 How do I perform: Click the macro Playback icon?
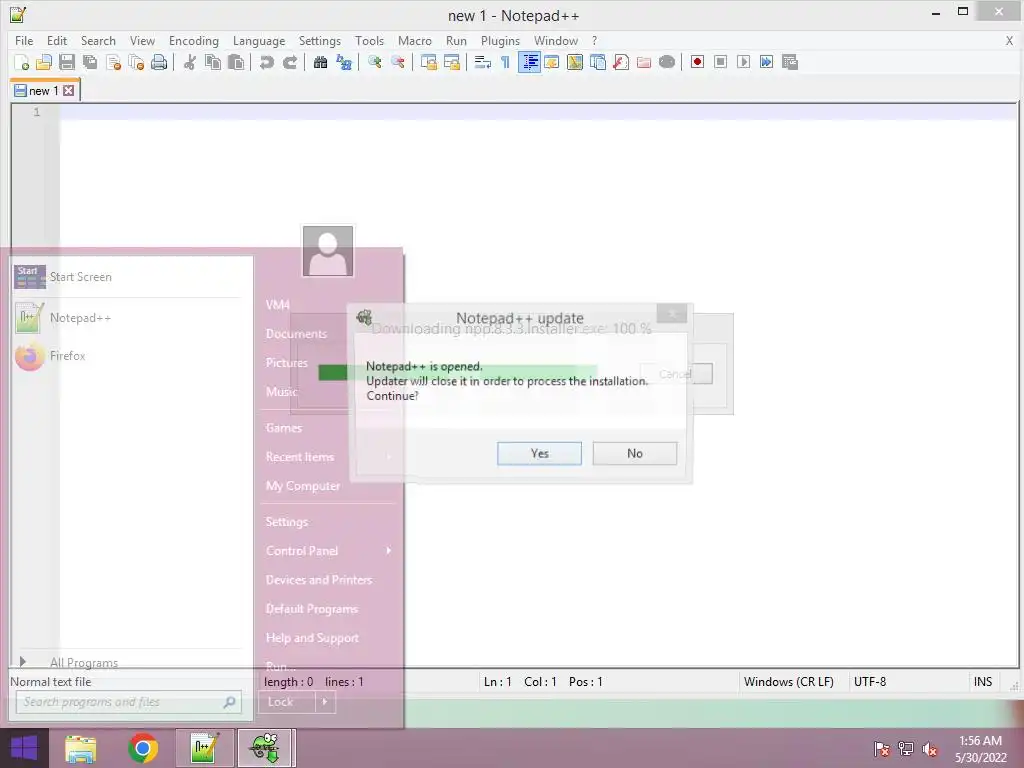(x=743, y=62)
